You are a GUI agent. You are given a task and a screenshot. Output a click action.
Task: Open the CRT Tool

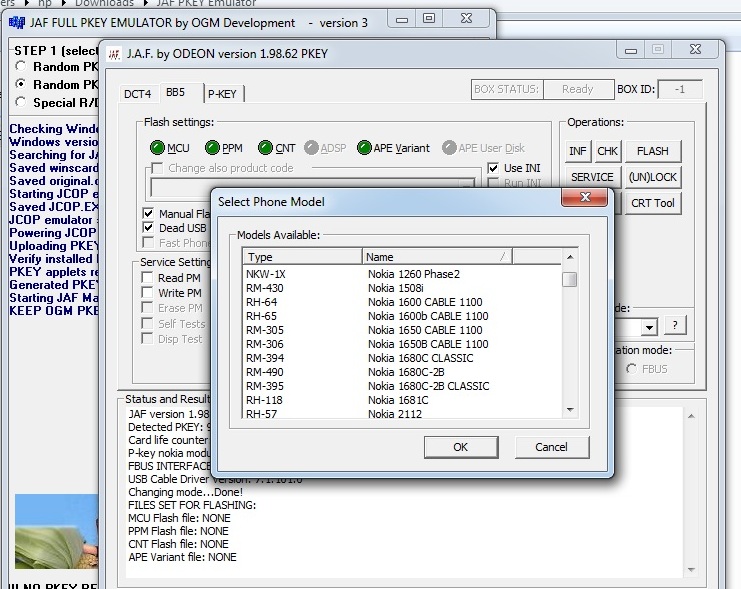653,203
